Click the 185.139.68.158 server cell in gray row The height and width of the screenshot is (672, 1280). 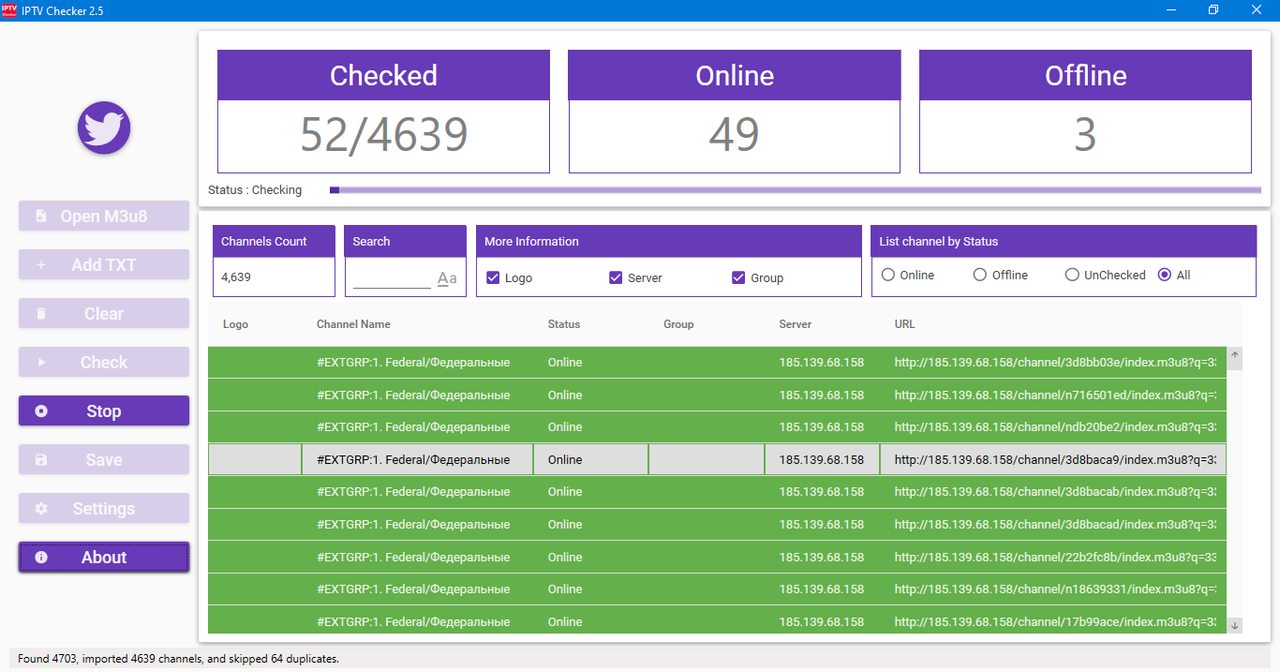tap(822, 460)
